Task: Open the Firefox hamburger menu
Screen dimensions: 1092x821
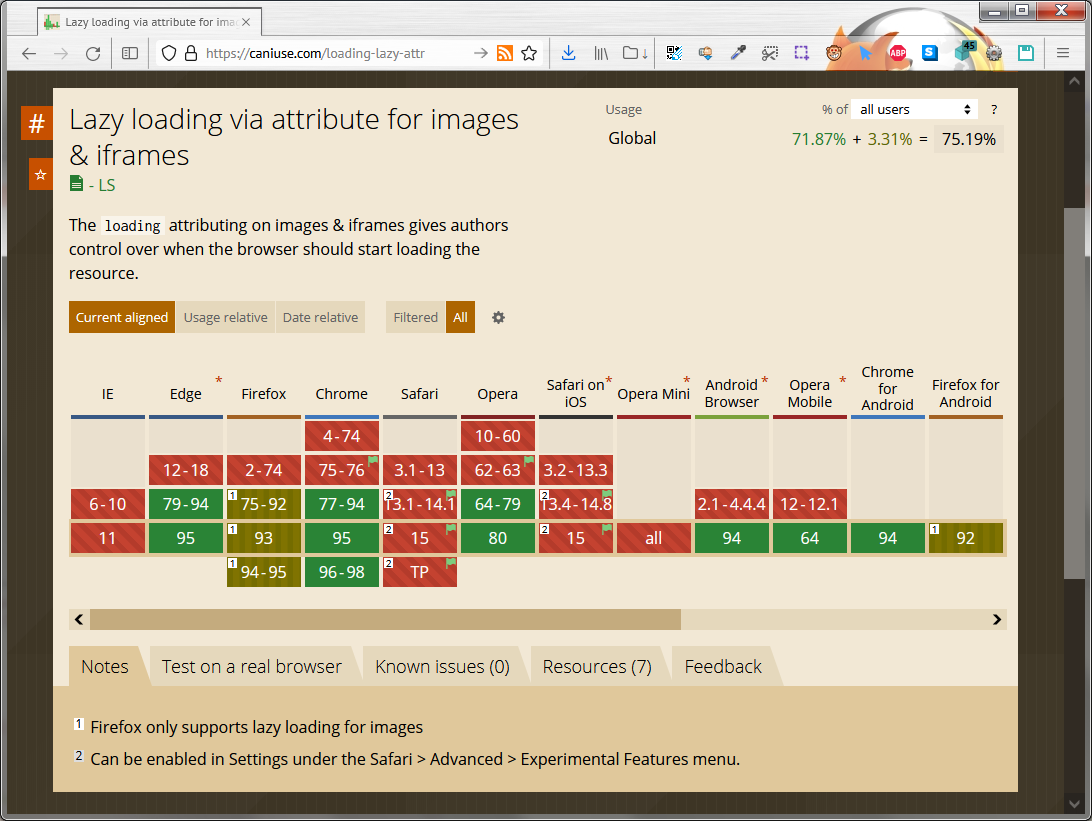Action: tap(1063, 53)
